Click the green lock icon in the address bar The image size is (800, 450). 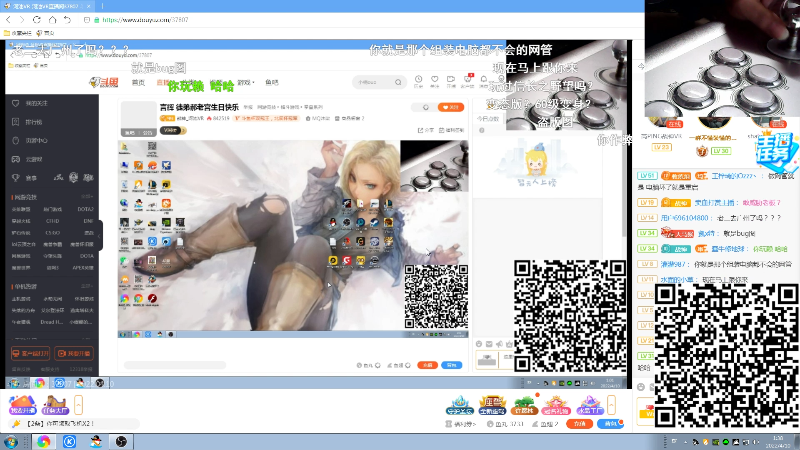click(96, 20)
